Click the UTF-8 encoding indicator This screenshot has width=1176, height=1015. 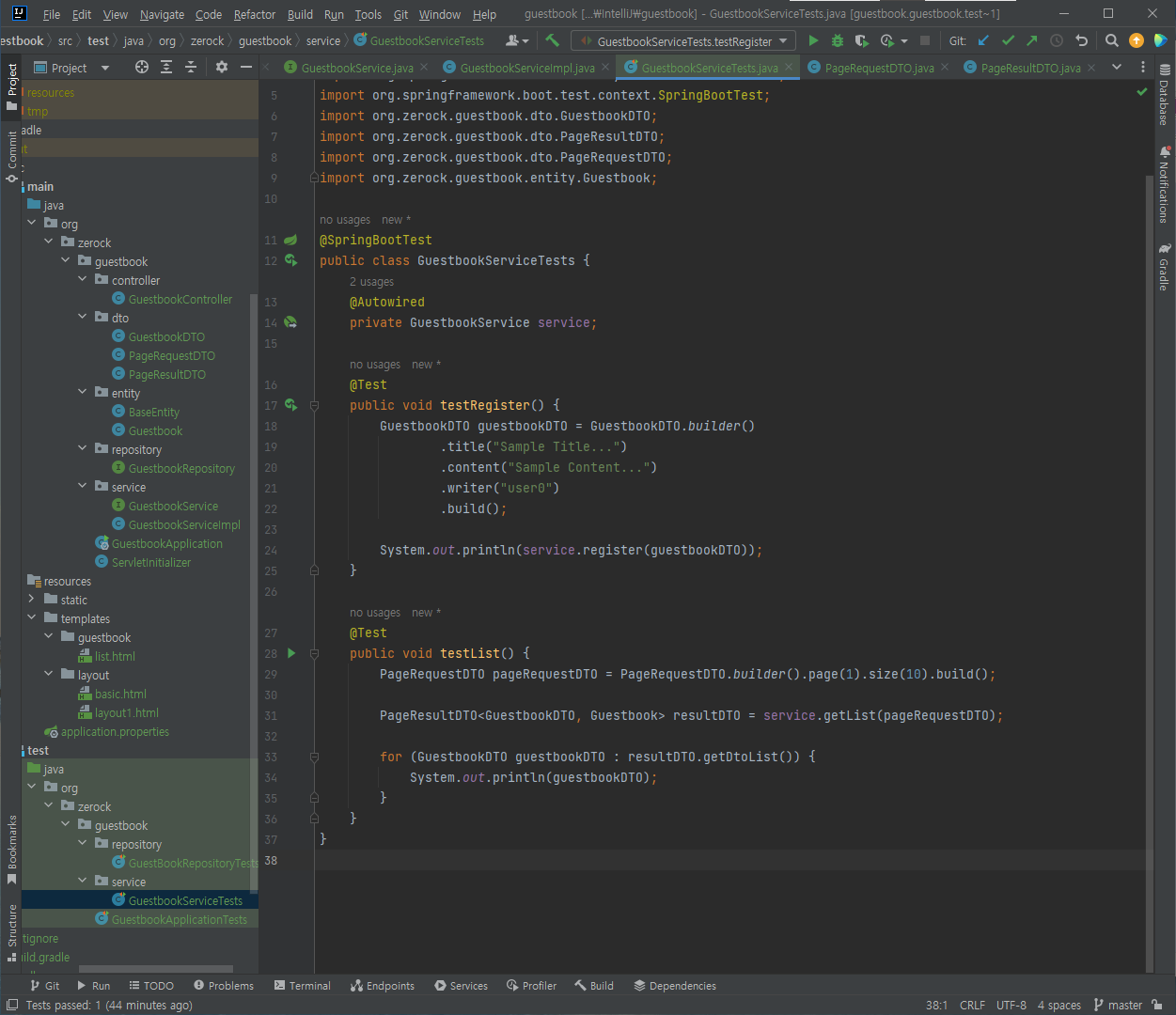point(1011,1005)
